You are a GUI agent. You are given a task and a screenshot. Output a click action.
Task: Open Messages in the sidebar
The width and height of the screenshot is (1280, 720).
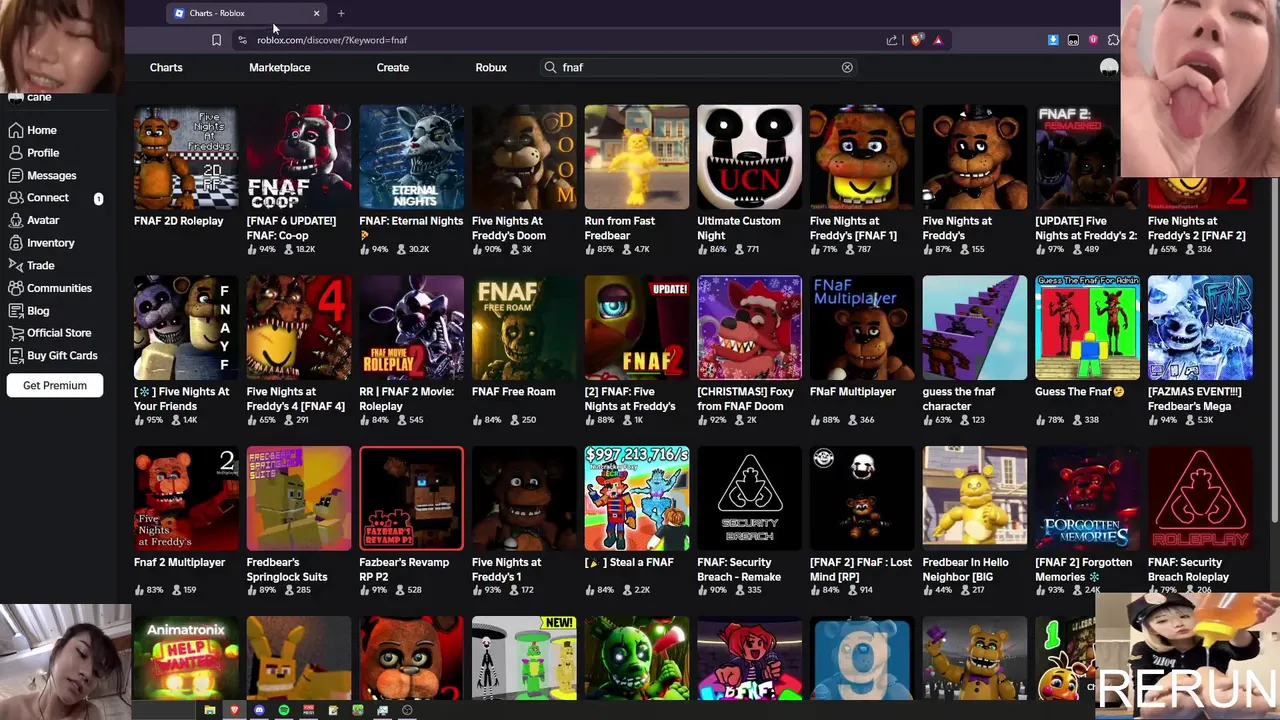[42, 175]
